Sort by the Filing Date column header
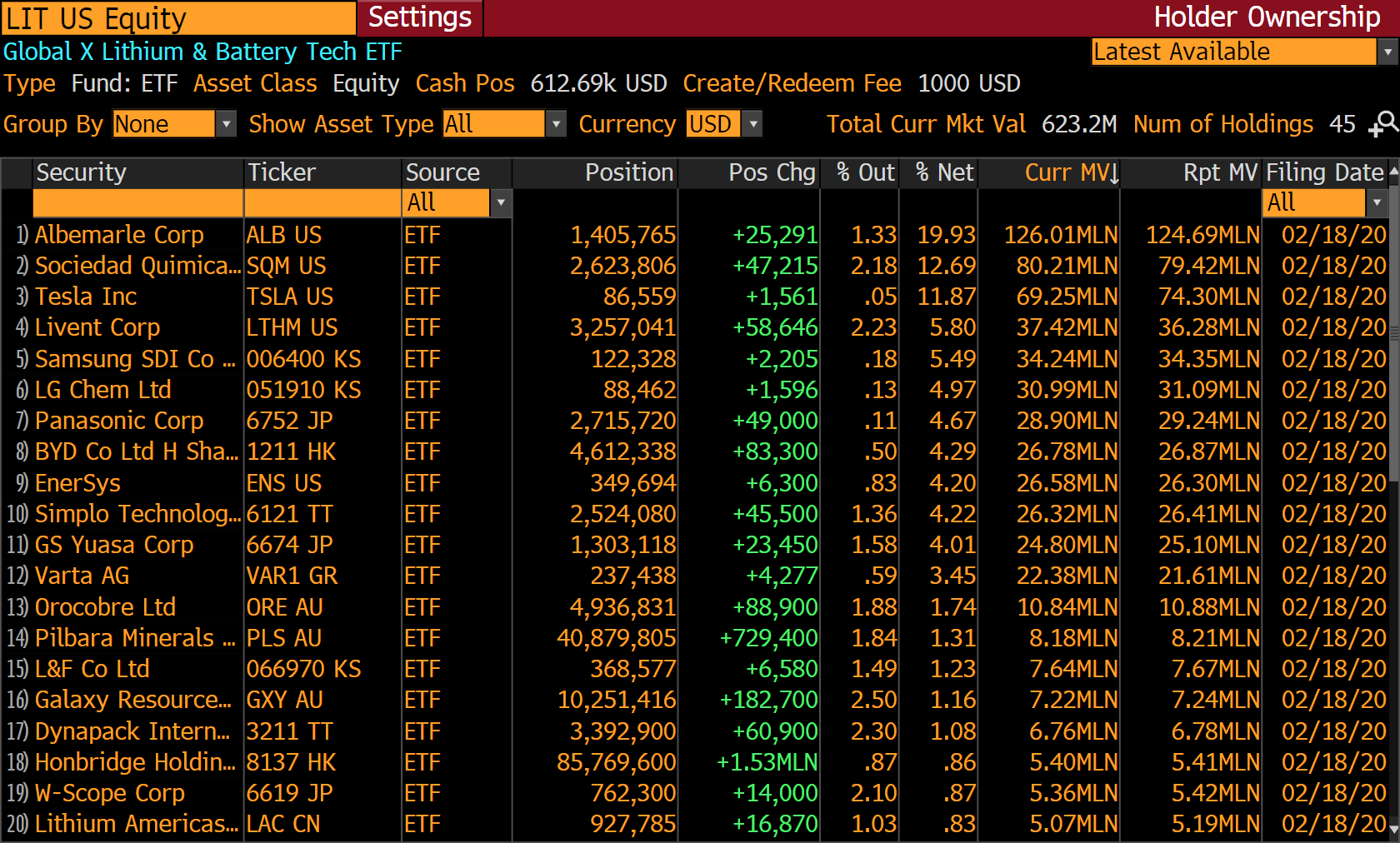The image size is (1400, 843). pyautogui.click(x=1325, y=172)
